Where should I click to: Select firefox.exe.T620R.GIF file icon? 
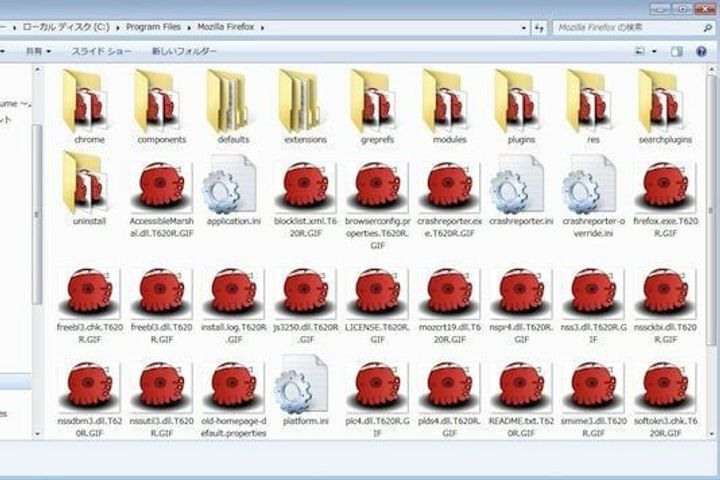(x=665, y=187)
